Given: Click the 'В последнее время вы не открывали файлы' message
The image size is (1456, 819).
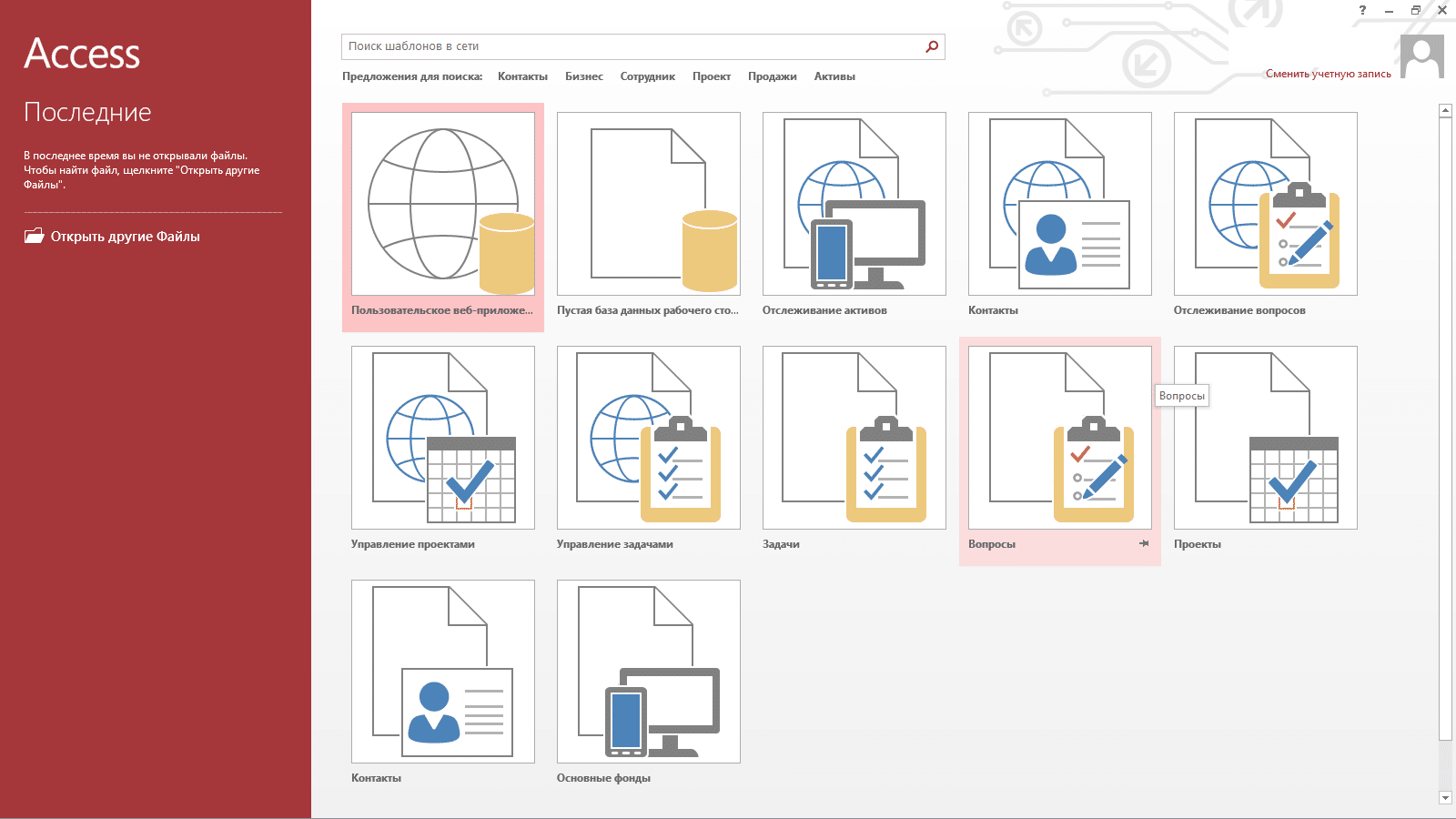Looking at the screenshot, I should pos(142,170).
